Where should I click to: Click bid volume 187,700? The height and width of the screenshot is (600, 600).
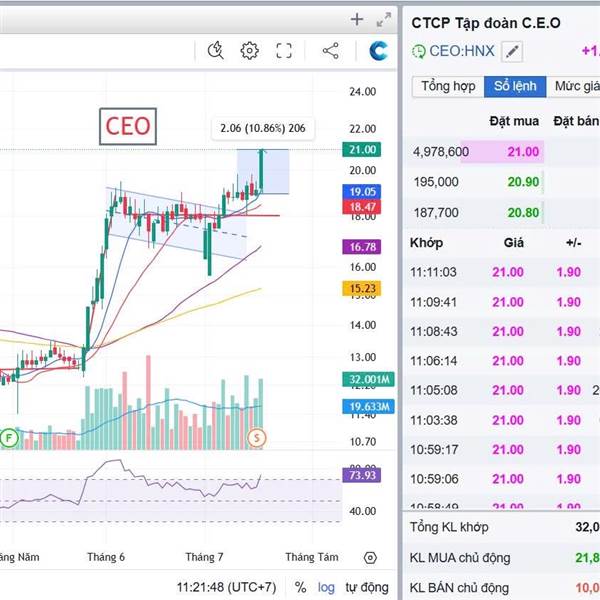click(x=436, y=212)
